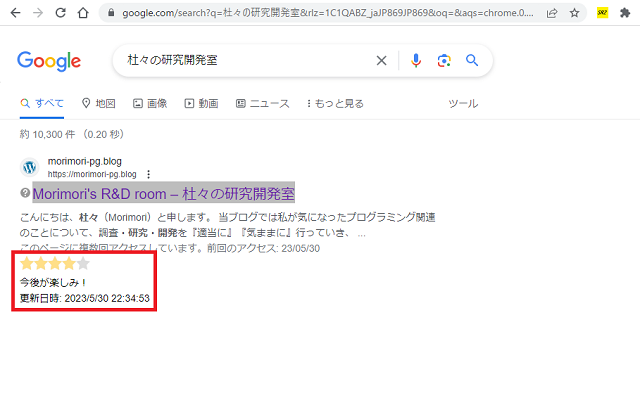The width and height of the screenshot is (640, 400).
Task: Click the browser address bar URL
Action: [x=328, y=13]
